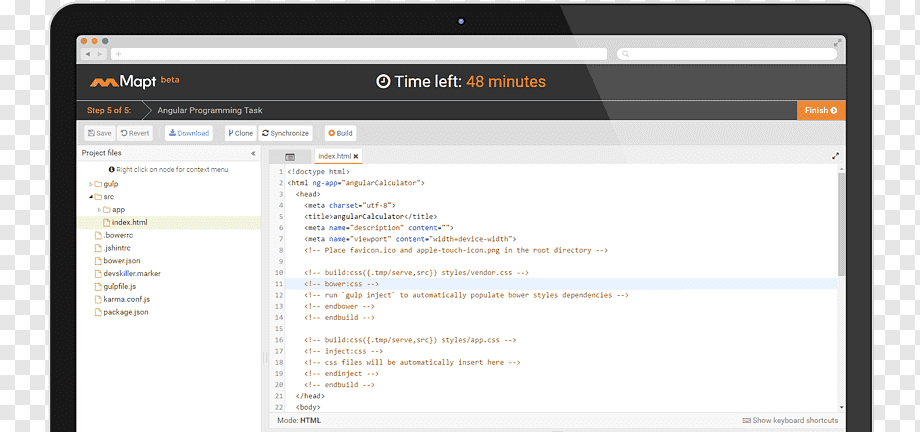Close the index.html tab

tap(356, 157)
